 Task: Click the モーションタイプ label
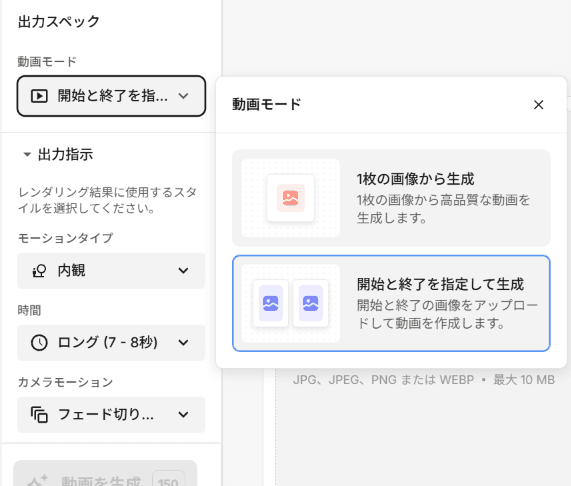tap(66, 238)
